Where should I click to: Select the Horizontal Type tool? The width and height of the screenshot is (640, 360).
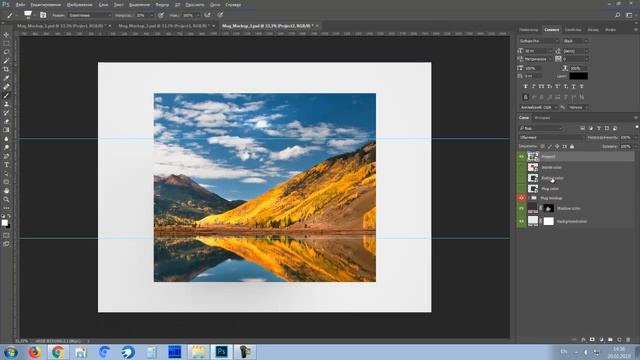click(6, 164)
